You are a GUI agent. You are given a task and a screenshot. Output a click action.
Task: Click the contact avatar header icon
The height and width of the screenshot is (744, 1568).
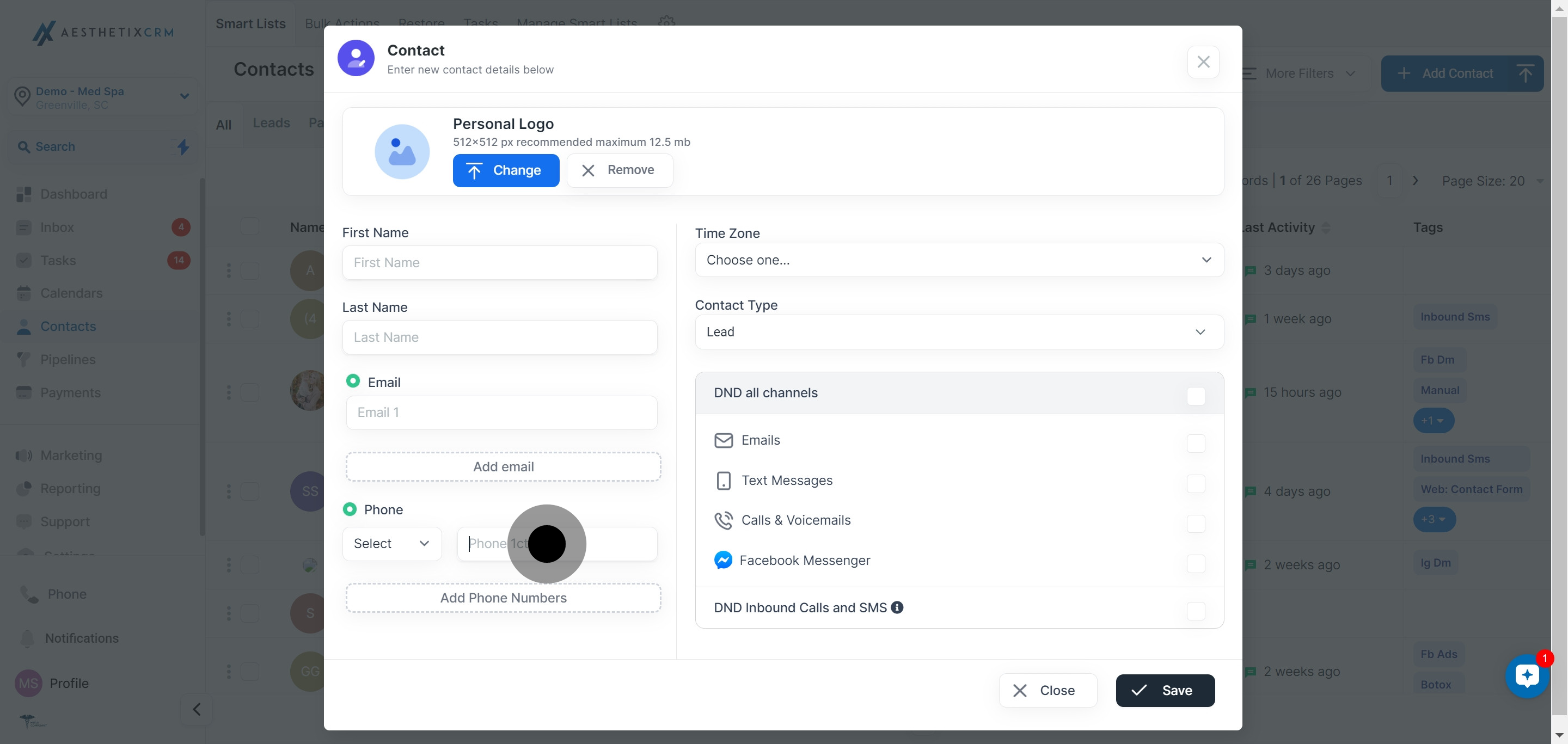click(356, 58)
